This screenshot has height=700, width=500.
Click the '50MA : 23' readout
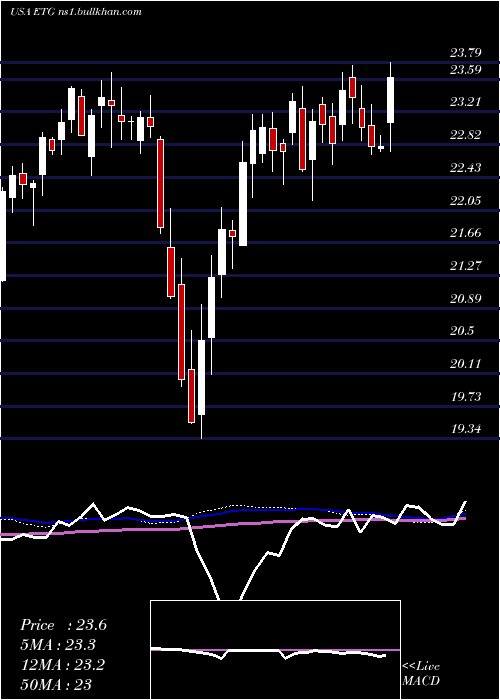click(56, 684)
